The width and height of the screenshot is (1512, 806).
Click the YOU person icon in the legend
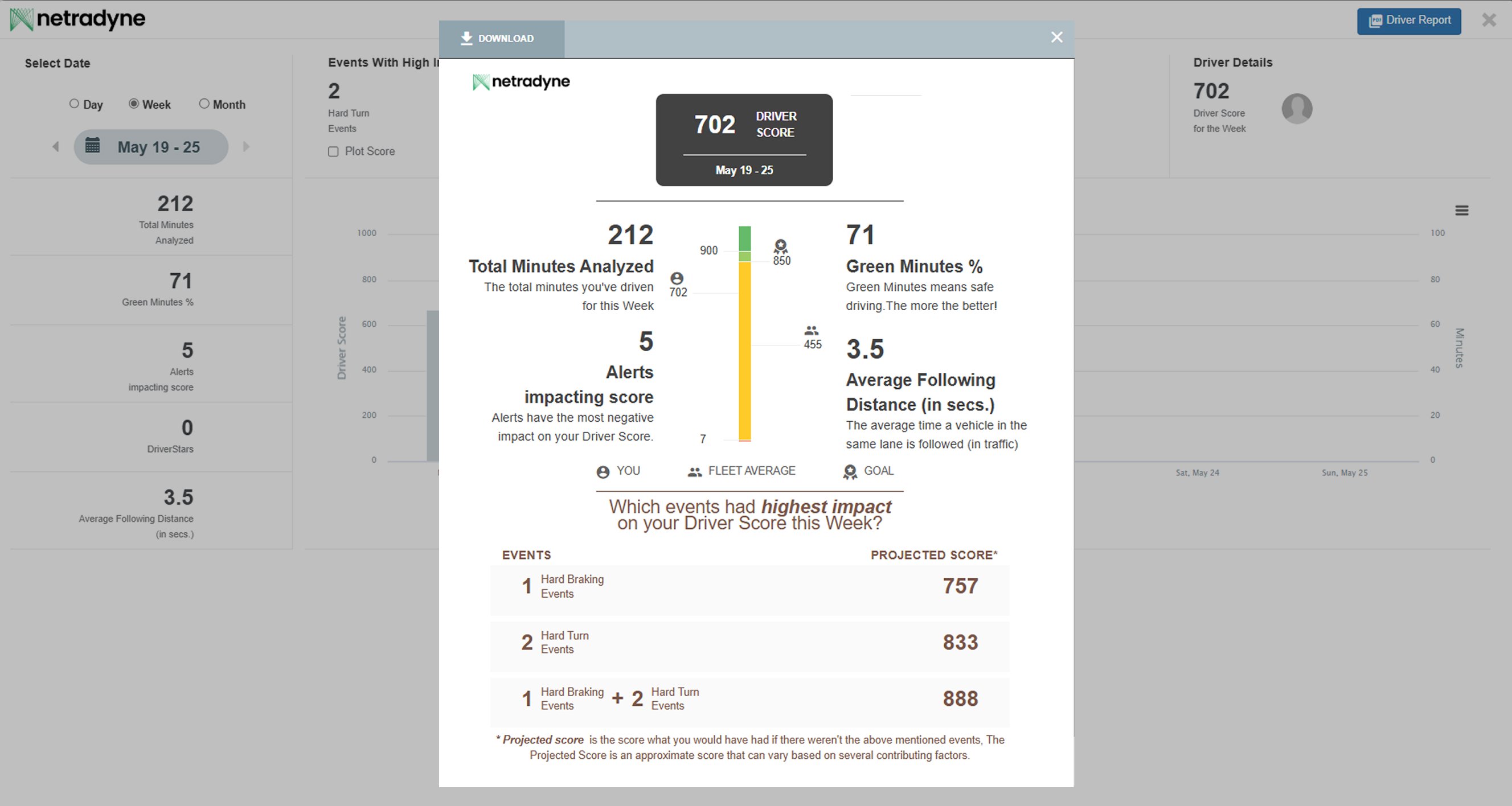[603, 472]
